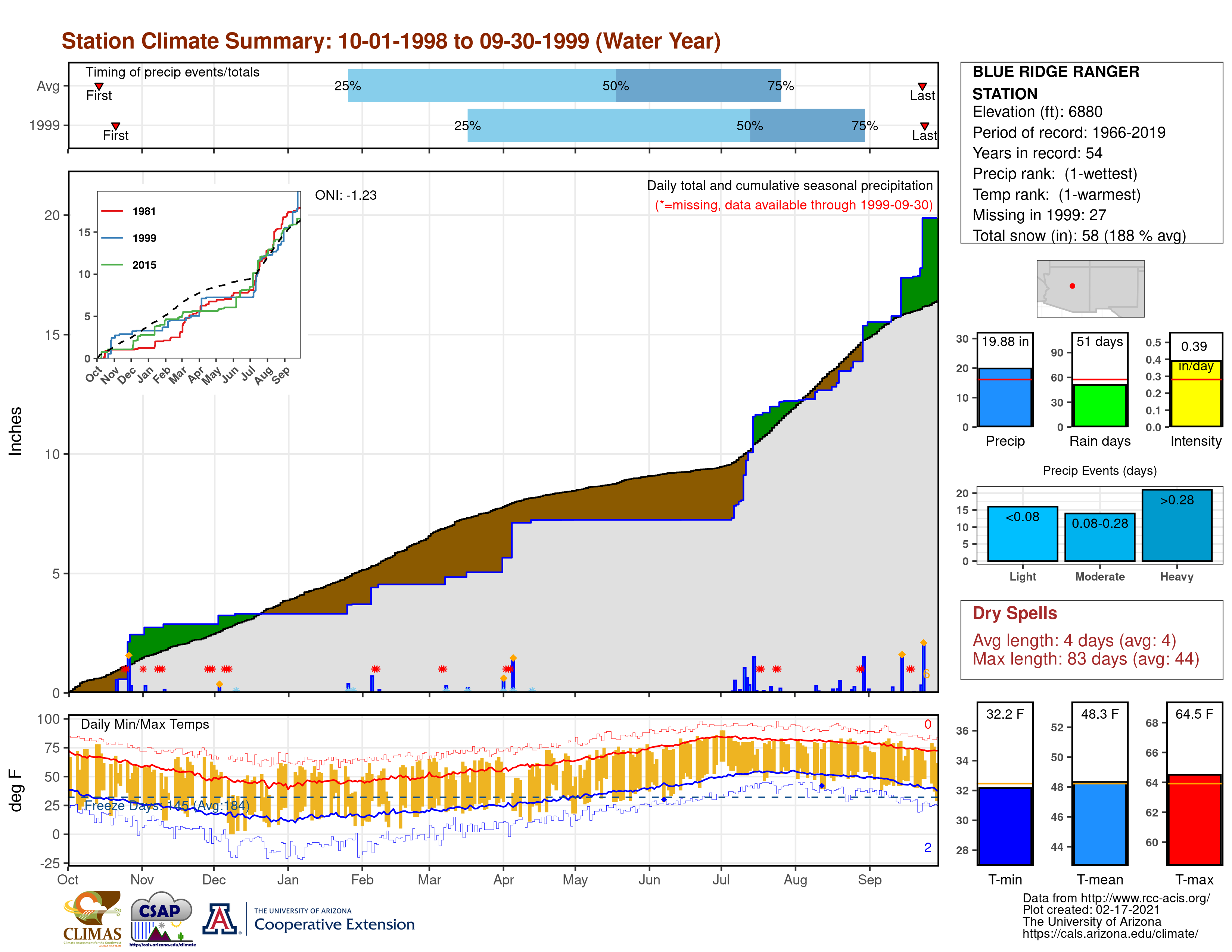The width and height of the screenshot is (1232, 952).
Task: Click Max length: 83 days text
Action: 1086,659
